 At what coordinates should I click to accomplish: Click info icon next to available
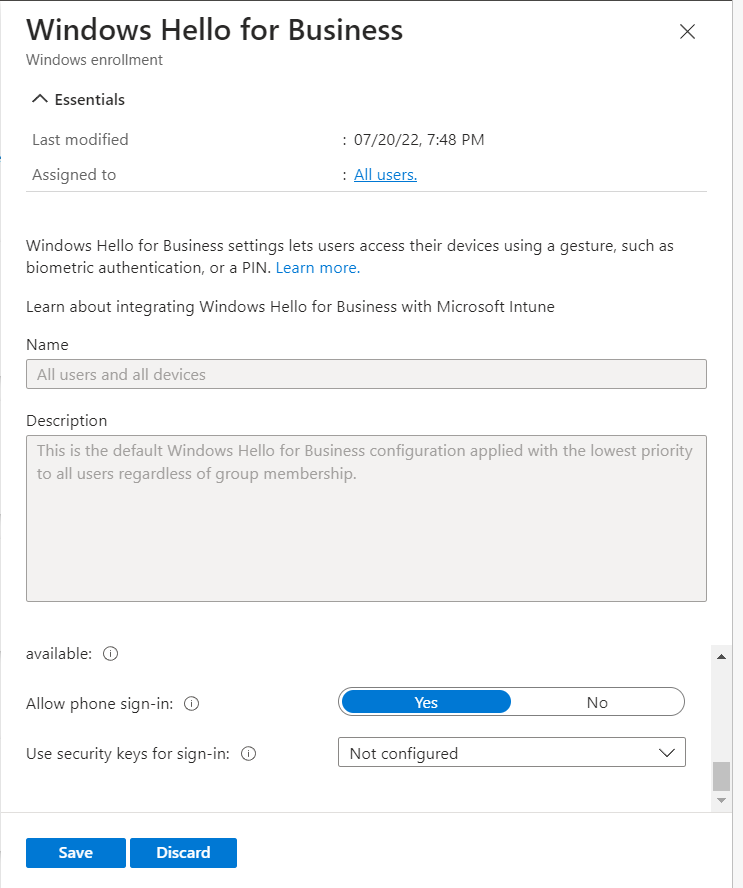click(x=110, y=654)
